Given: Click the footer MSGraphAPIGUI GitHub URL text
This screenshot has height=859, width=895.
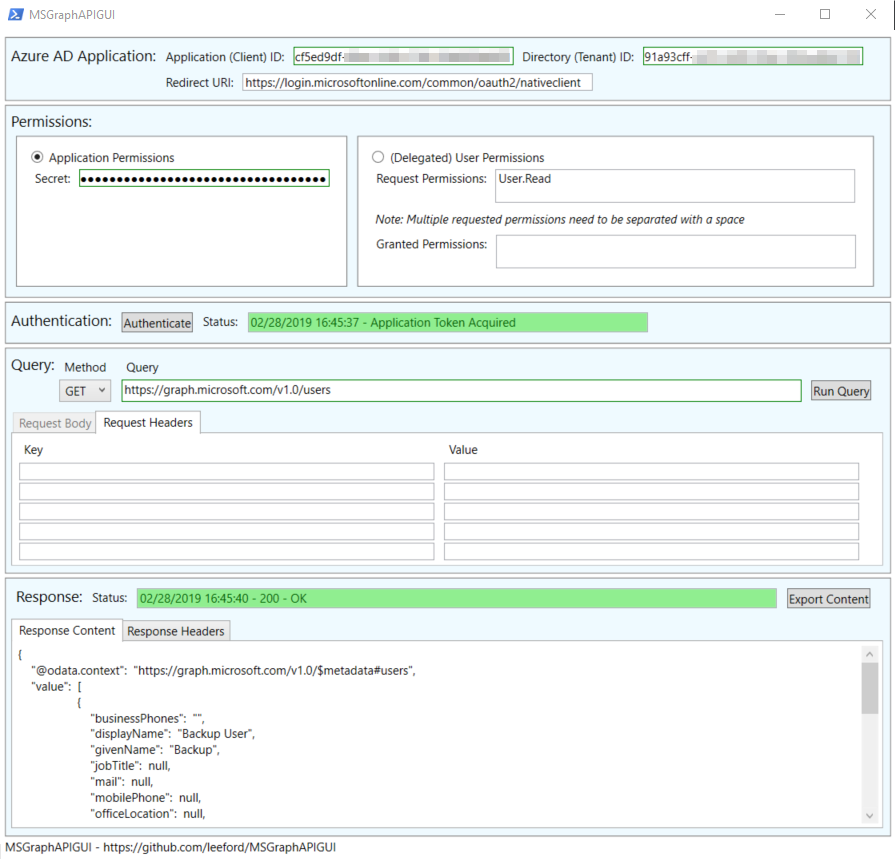Looking at the screenshot, I should [x=171, y=847].
